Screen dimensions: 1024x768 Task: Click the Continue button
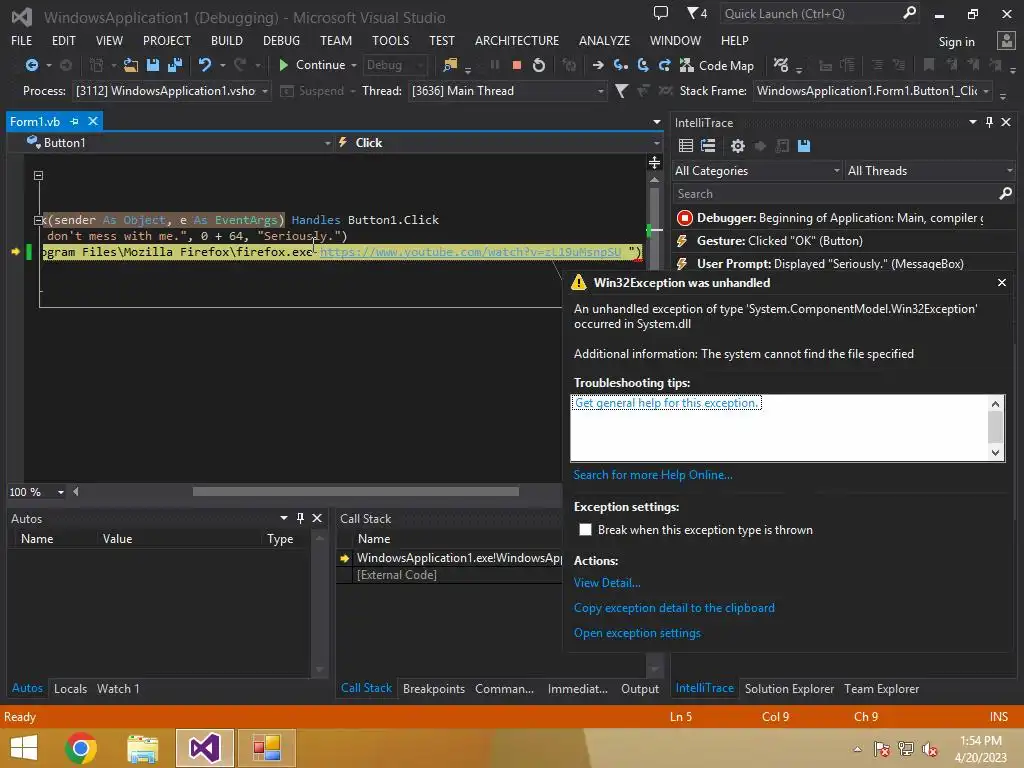pos(312,65)
